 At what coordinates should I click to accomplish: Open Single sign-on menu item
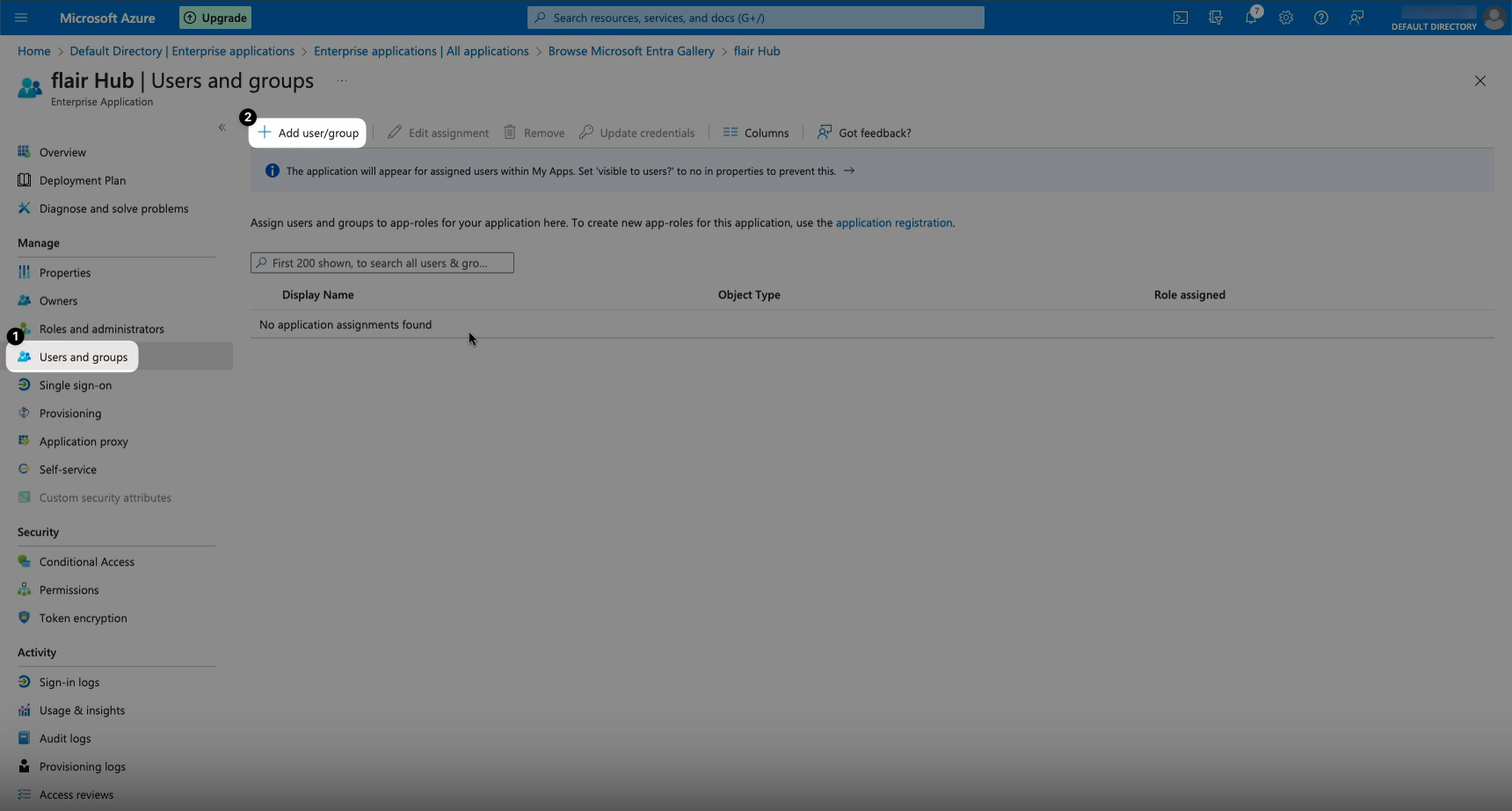(75, 385)
